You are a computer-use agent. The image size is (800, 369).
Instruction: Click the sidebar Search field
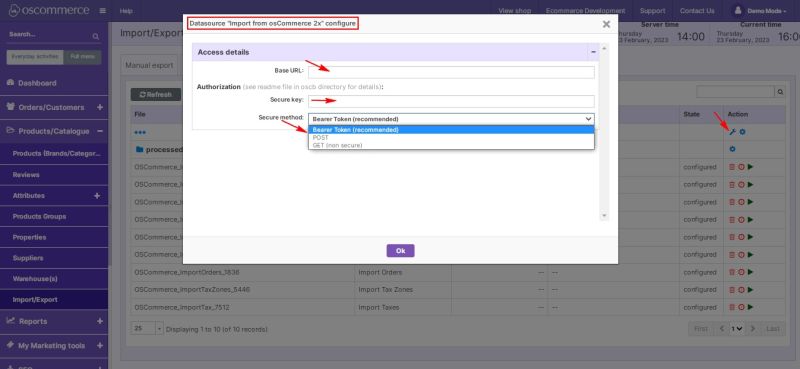coord(49,35)
